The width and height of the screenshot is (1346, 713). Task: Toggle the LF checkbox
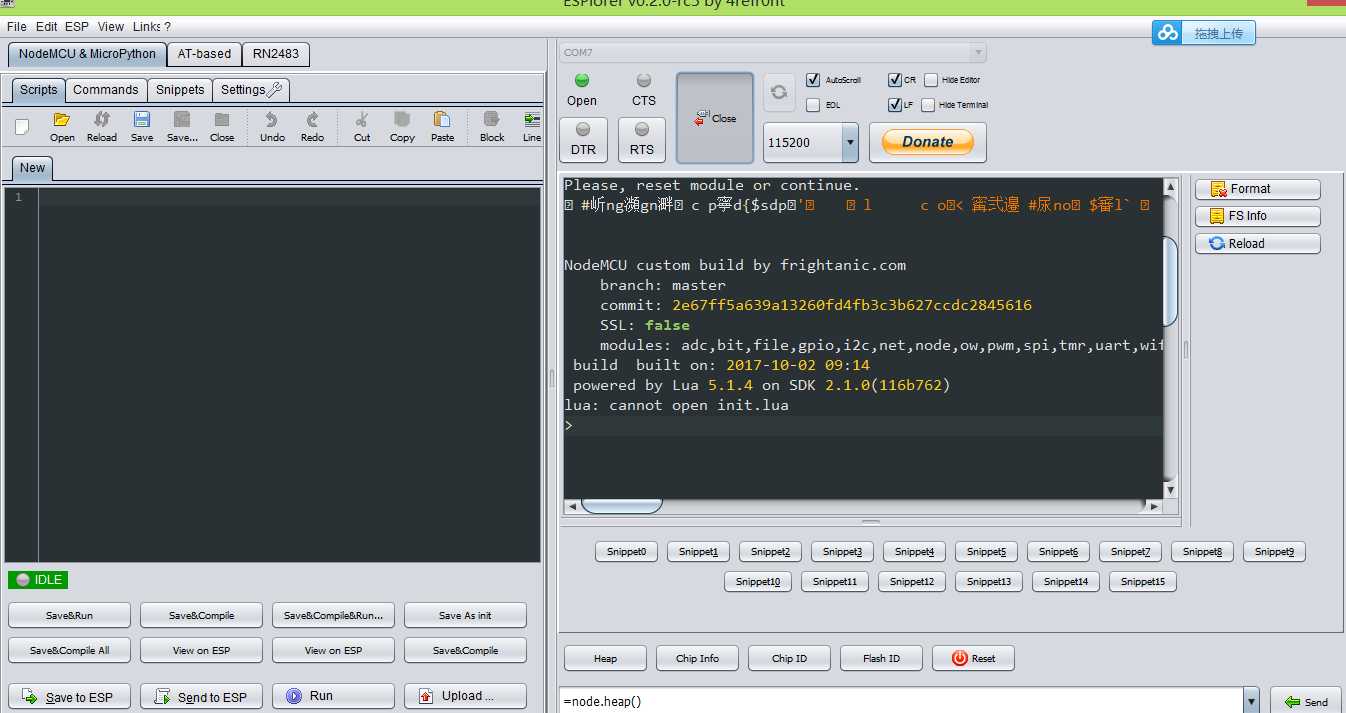click(894, 104)
